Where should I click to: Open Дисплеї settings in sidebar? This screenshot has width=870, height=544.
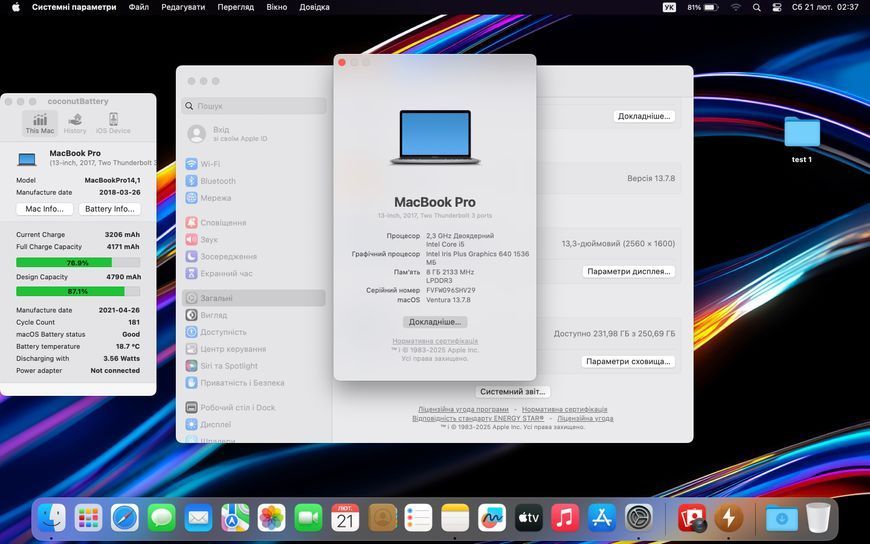click(254, 424)
